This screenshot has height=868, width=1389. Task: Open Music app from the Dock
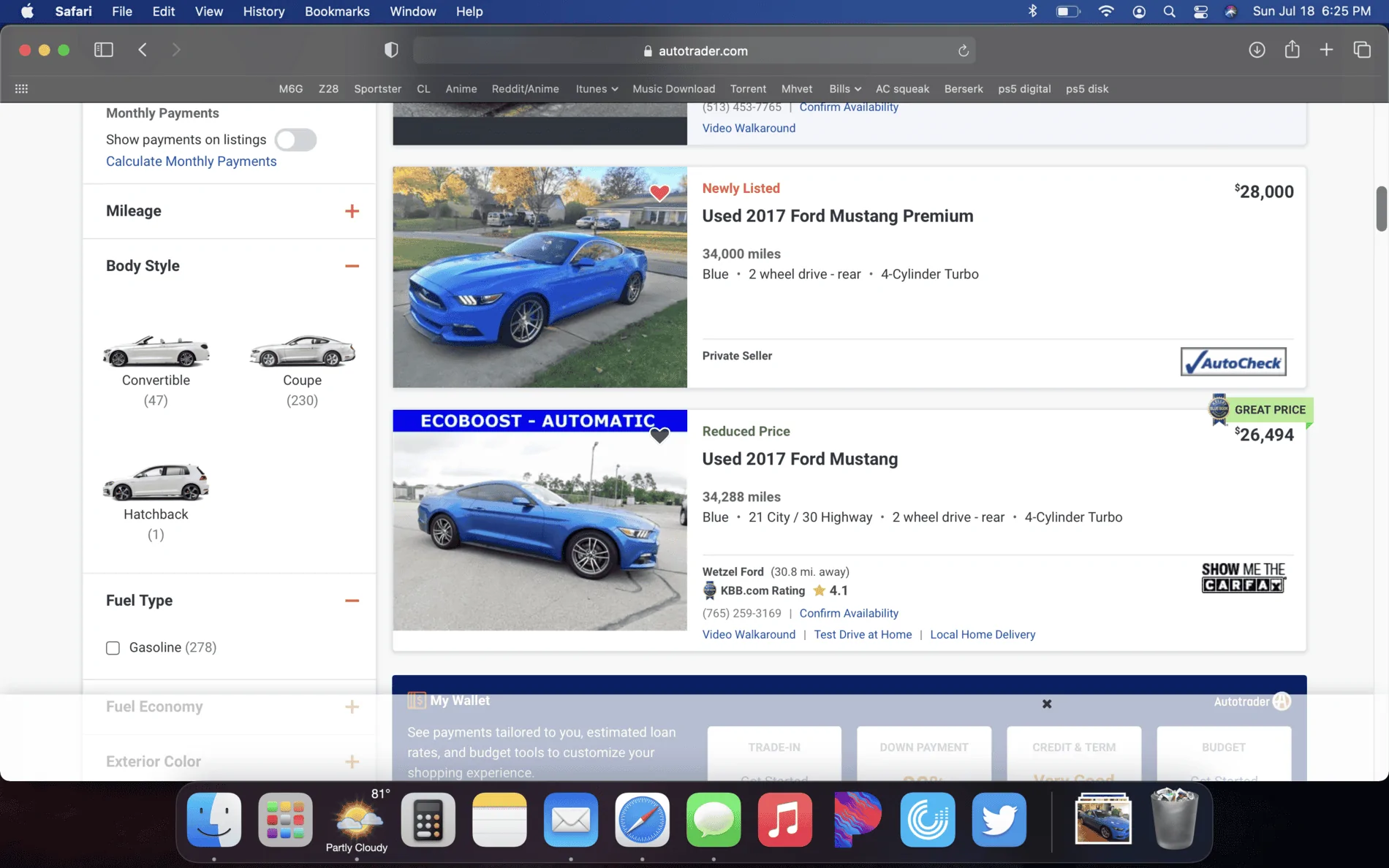coord(785,820)
